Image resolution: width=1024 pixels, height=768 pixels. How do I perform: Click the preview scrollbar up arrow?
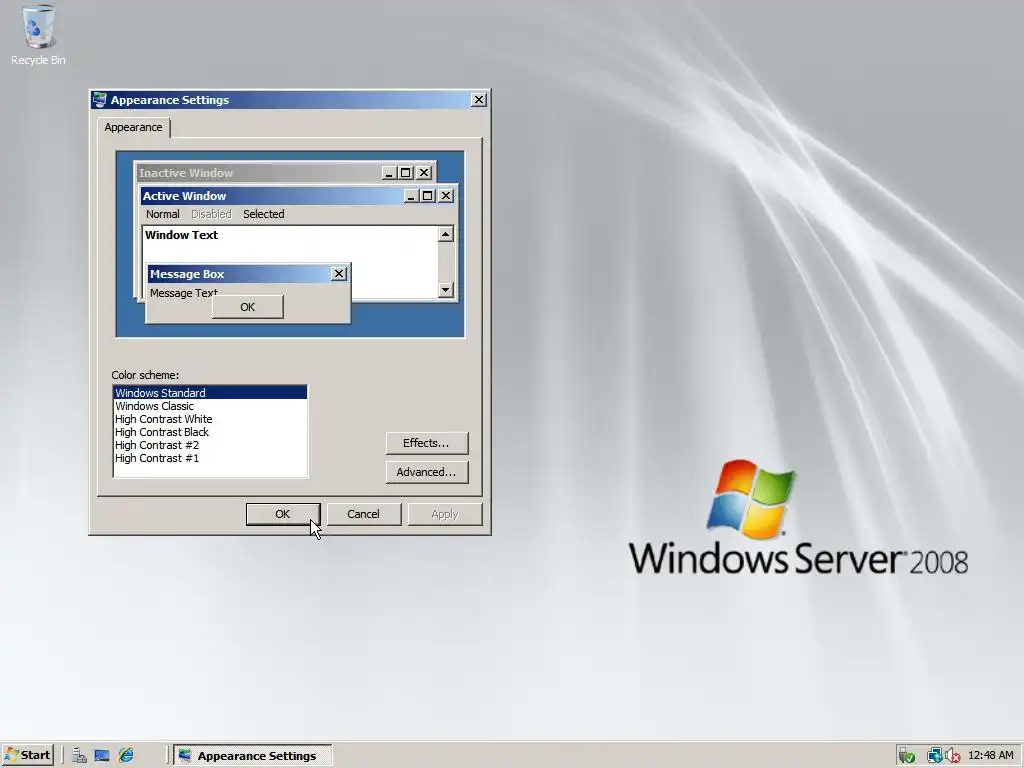tap(445, 234)
